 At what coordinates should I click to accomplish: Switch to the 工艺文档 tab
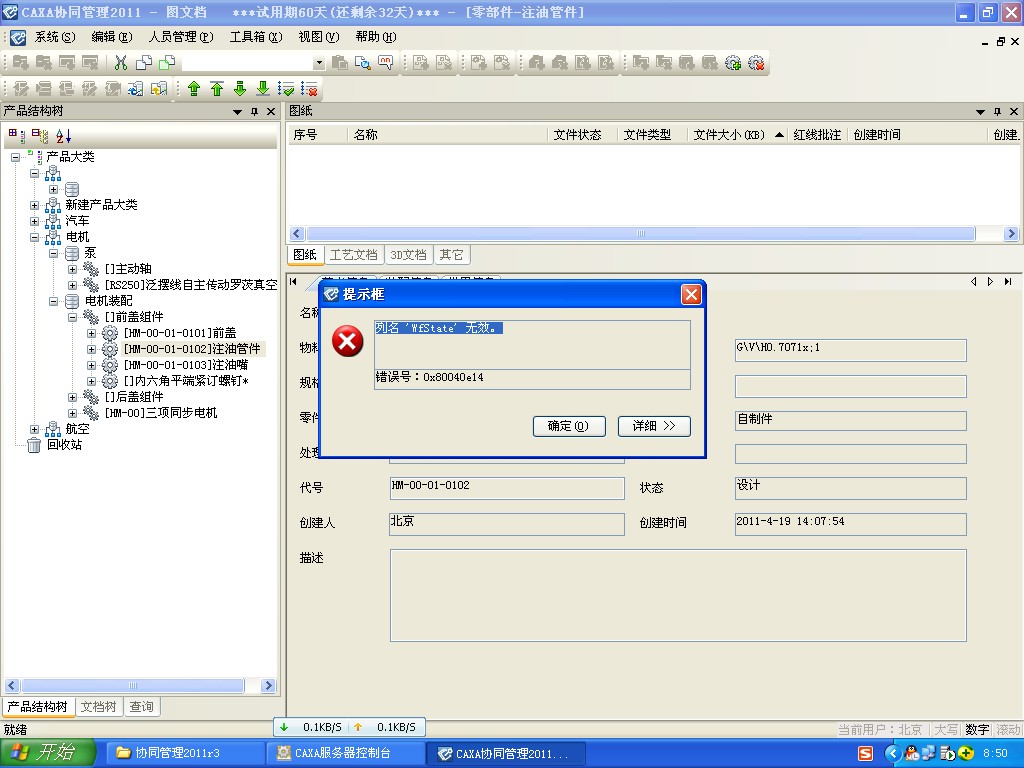353,255
